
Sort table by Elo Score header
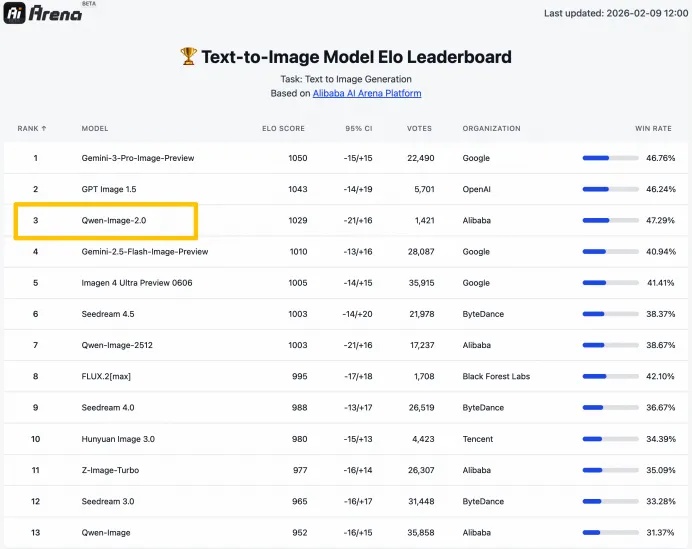pyautogui.click(x=284, y=128)
